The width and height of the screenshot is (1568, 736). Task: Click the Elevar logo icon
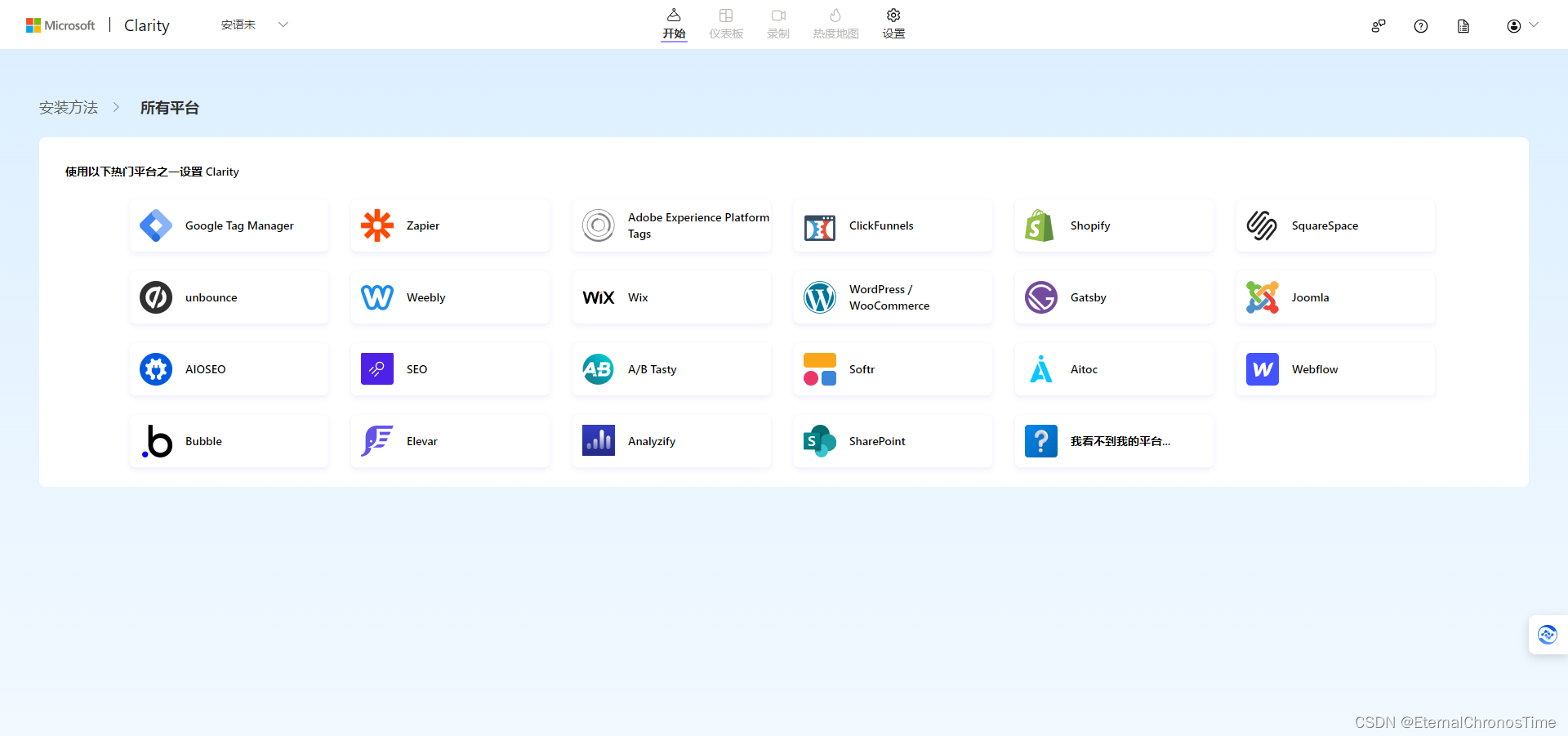coord(377,441)
